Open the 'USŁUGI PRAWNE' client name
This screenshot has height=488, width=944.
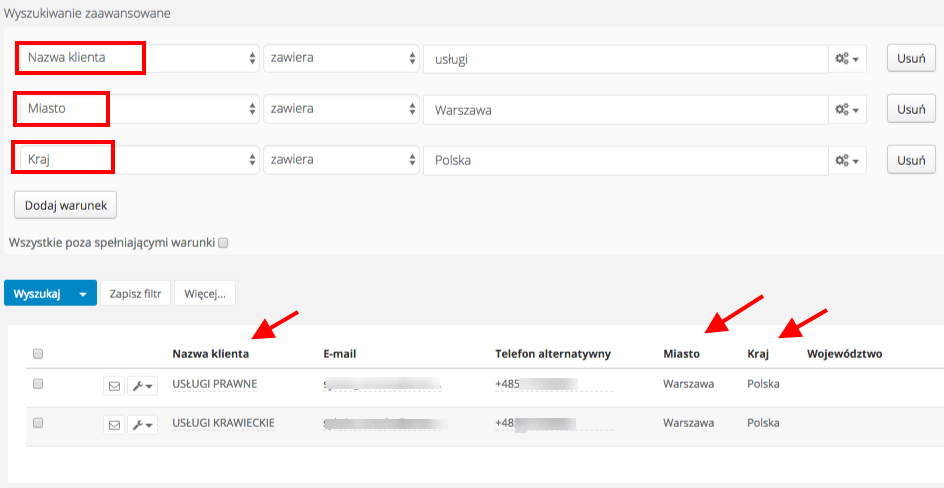215,383
